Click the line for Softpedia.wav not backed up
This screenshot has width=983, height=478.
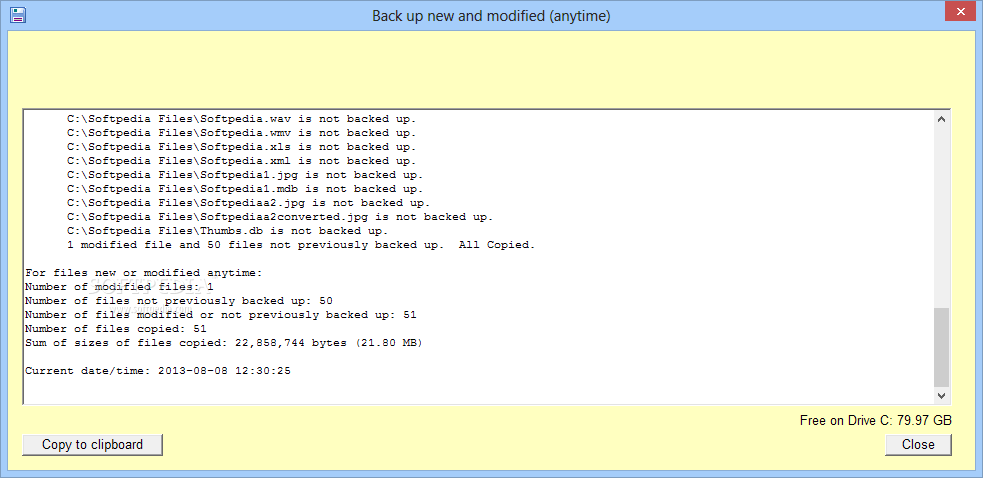pos(241,119)
